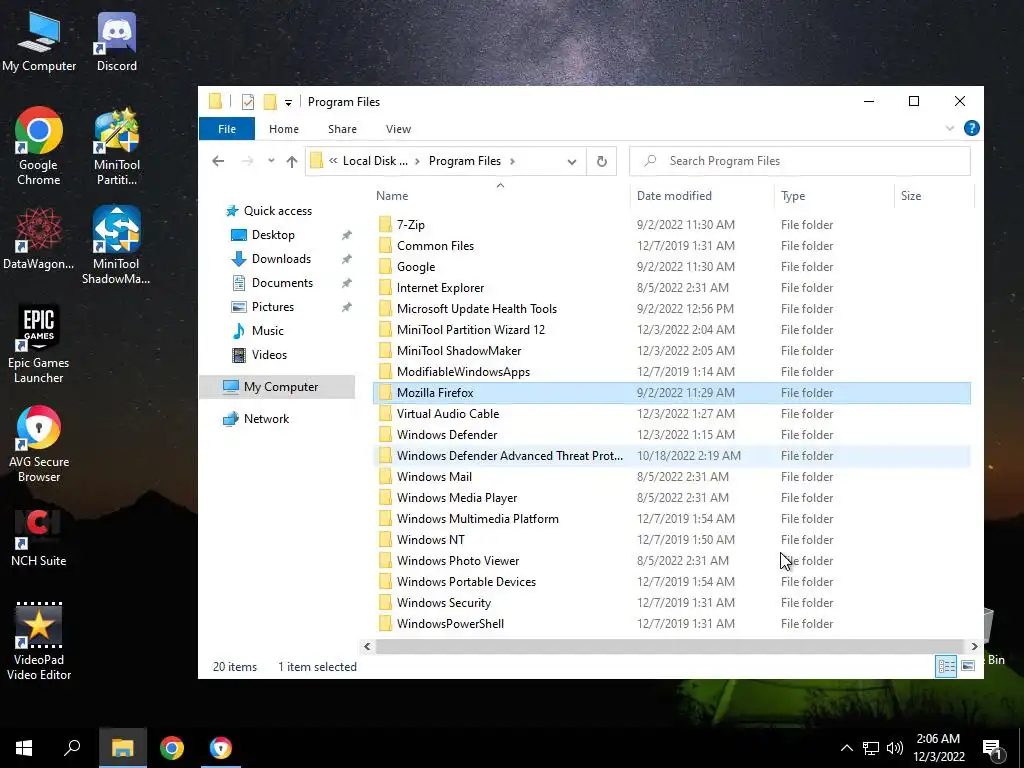Go up one folder level

292,161
